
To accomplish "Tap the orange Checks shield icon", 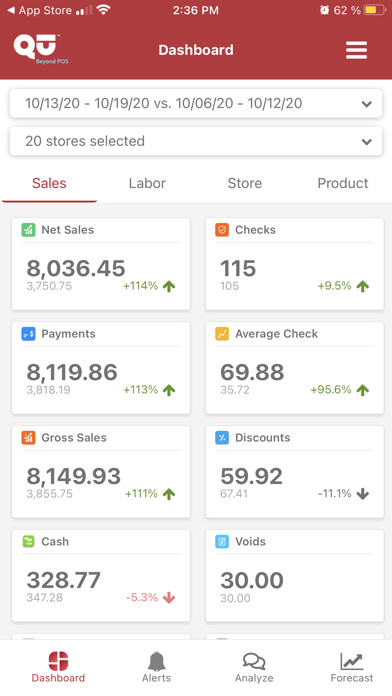I will coord(222,229).
